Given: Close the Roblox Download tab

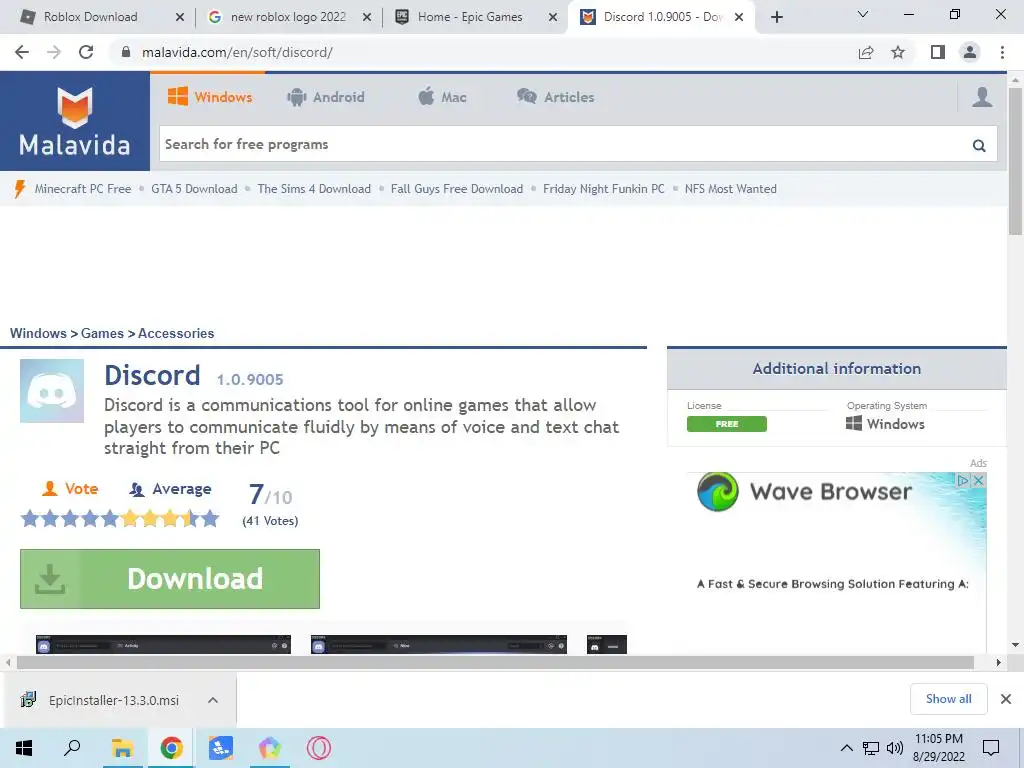Looking at the screenshot, I should [180, 18].
